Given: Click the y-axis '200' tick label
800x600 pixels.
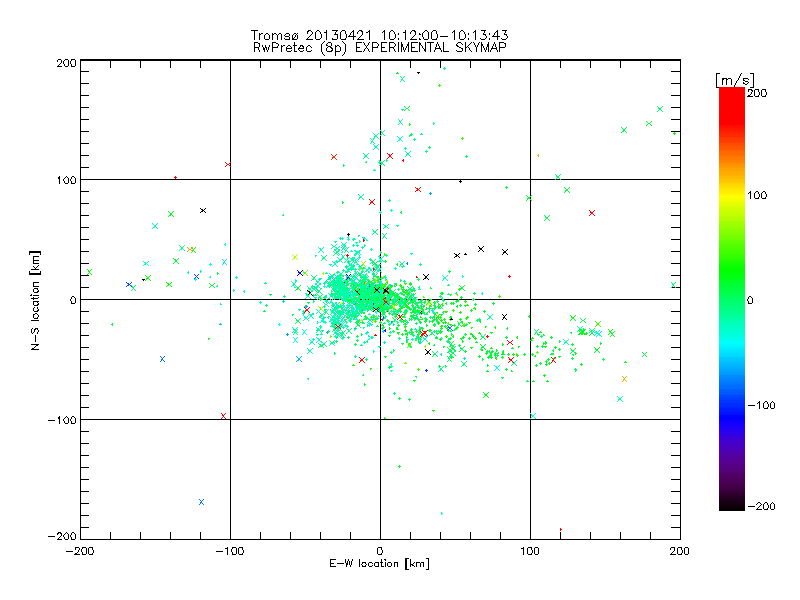Looking at the screenshot, I should pyautogui.click(x=66, y=63).
